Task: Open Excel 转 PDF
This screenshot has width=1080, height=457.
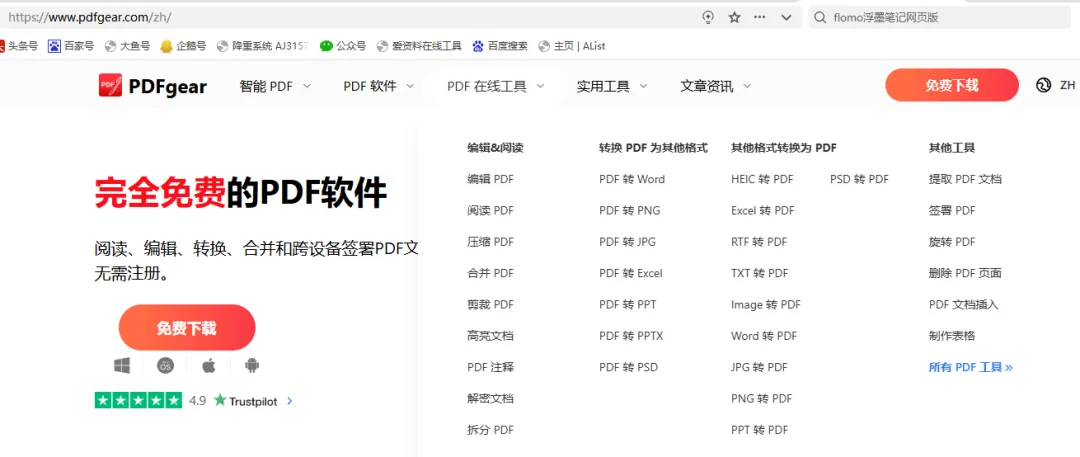Action: point(762,210)
